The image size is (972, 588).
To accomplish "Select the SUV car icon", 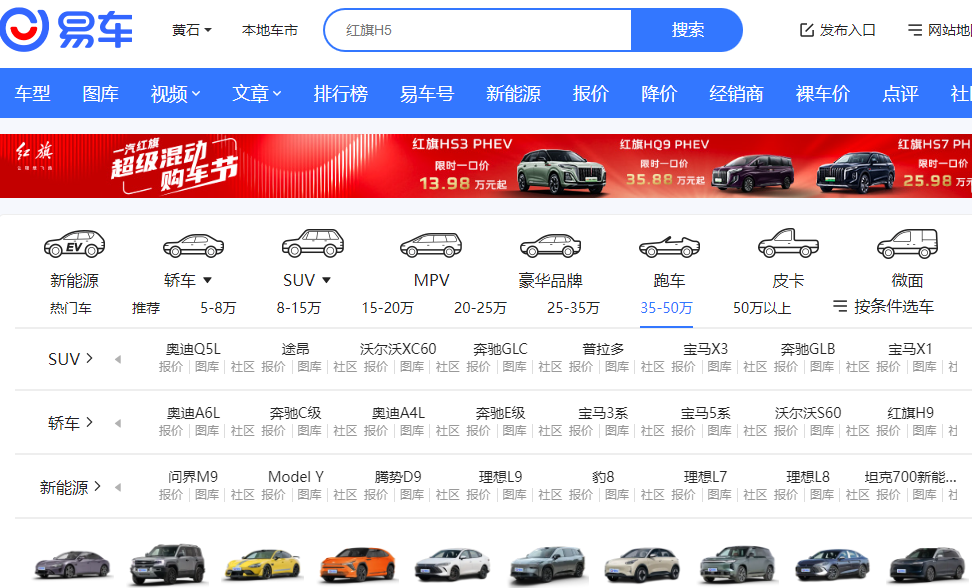I will (312, 243).
